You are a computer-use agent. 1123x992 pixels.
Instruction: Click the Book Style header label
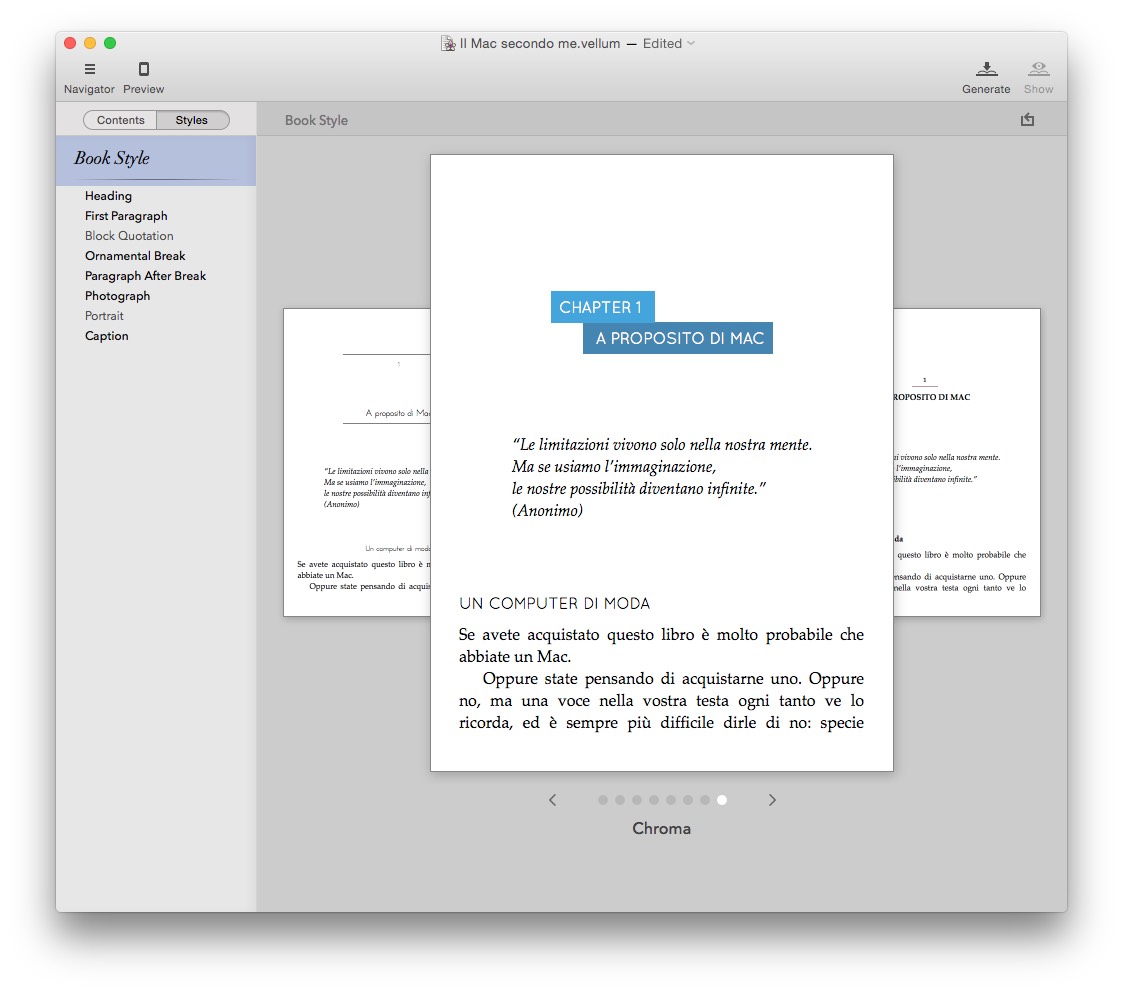pos(317,120)
